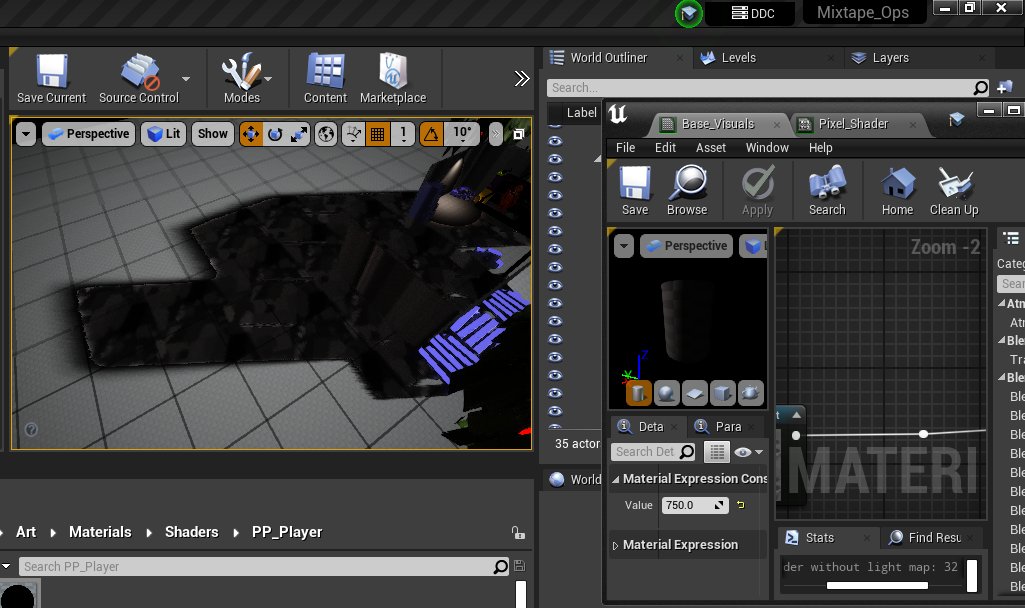The height and width of the screenshot is (608, 1025).
Task: Switch to the Parameters panel tab
Action: coord(726,426)
